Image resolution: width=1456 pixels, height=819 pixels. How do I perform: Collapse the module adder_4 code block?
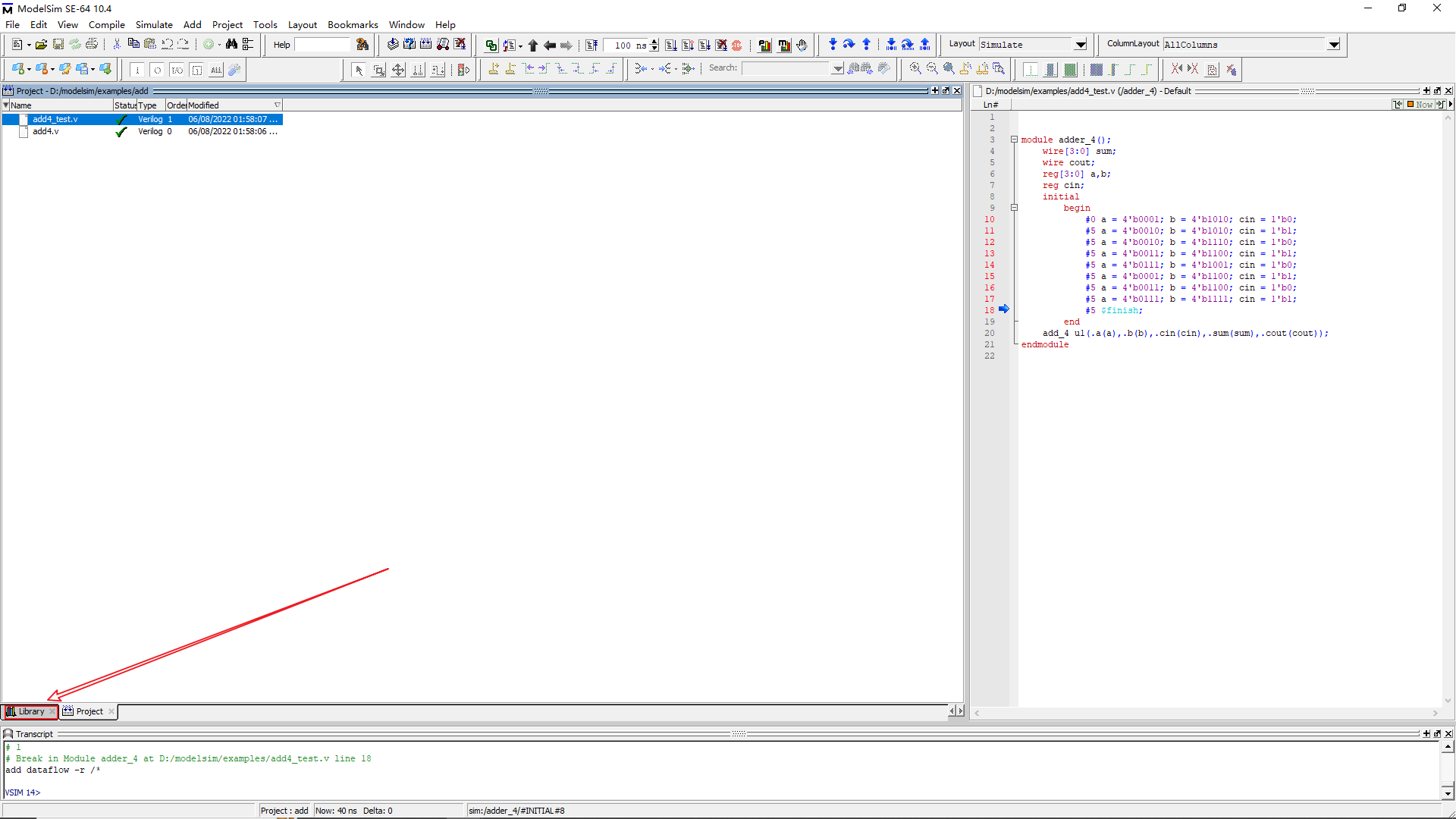pyautogui.click(x=1014, y=140)
